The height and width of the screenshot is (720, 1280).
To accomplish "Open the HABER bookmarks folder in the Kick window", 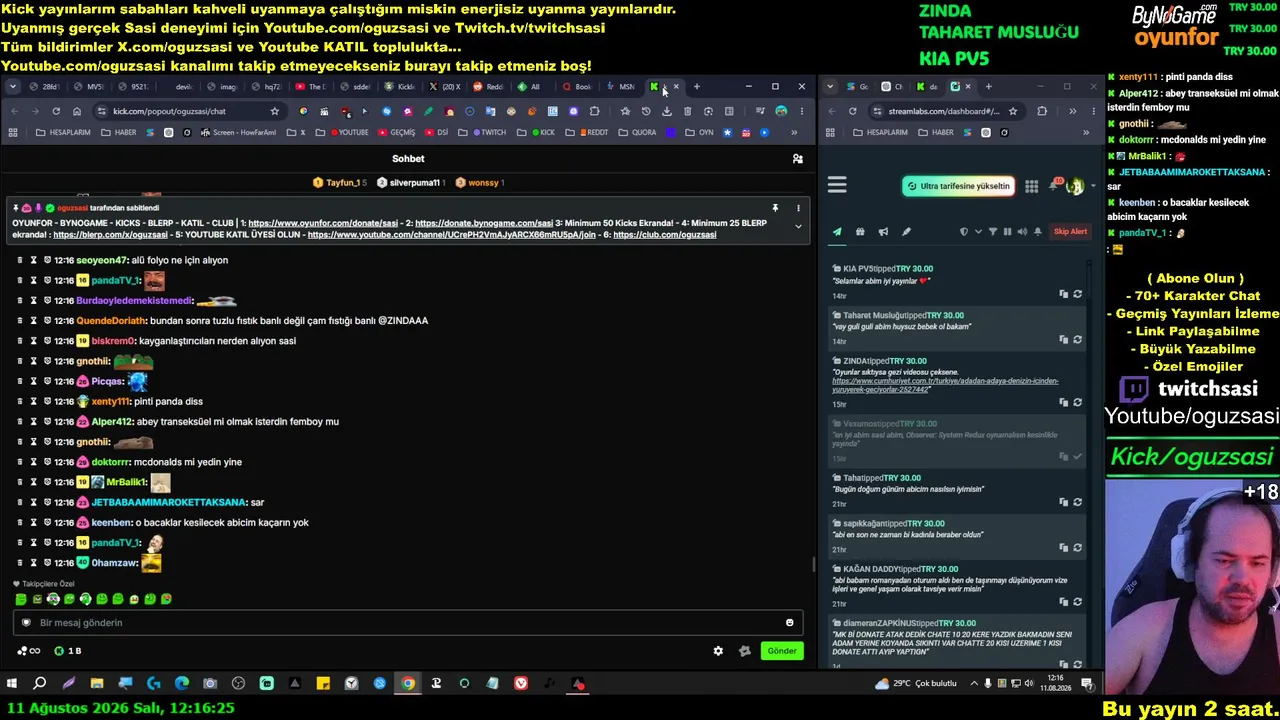I will coord(119,132).
